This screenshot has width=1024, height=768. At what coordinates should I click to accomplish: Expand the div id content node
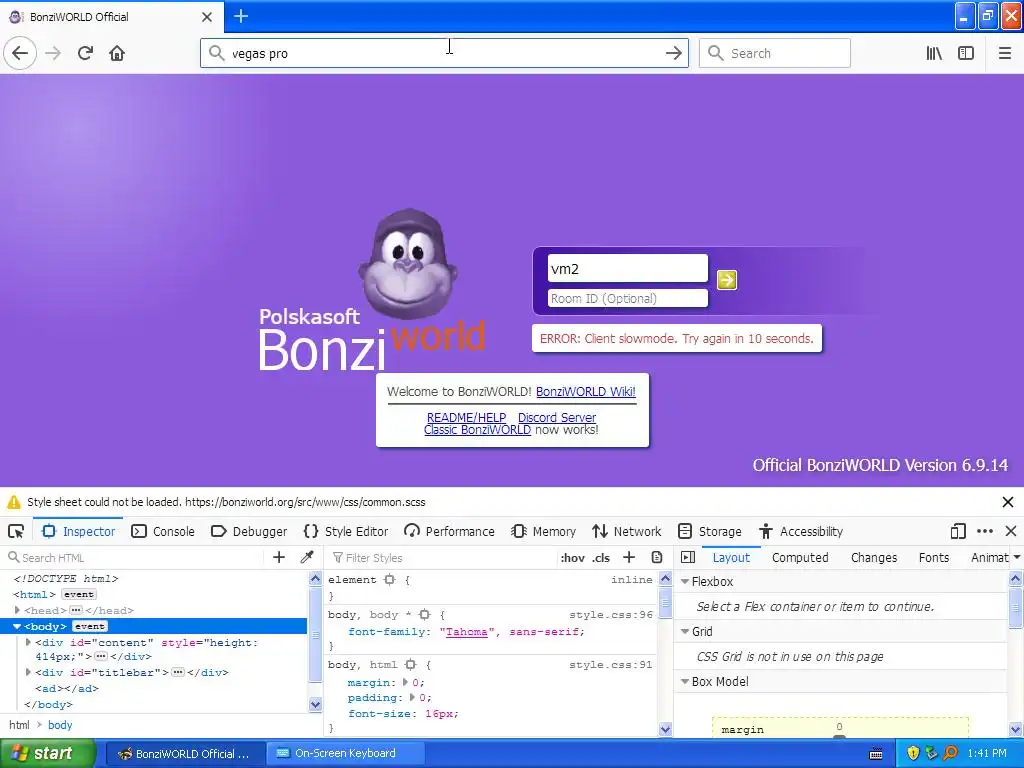point(28,643)
